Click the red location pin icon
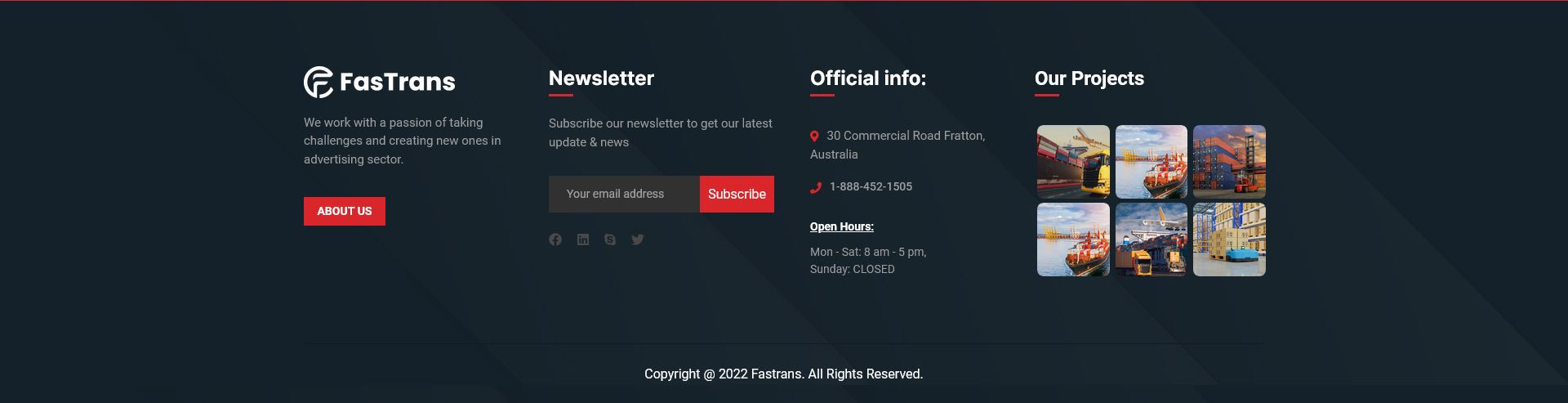This screenshot has width=1568, height=403. click(814, 137)
